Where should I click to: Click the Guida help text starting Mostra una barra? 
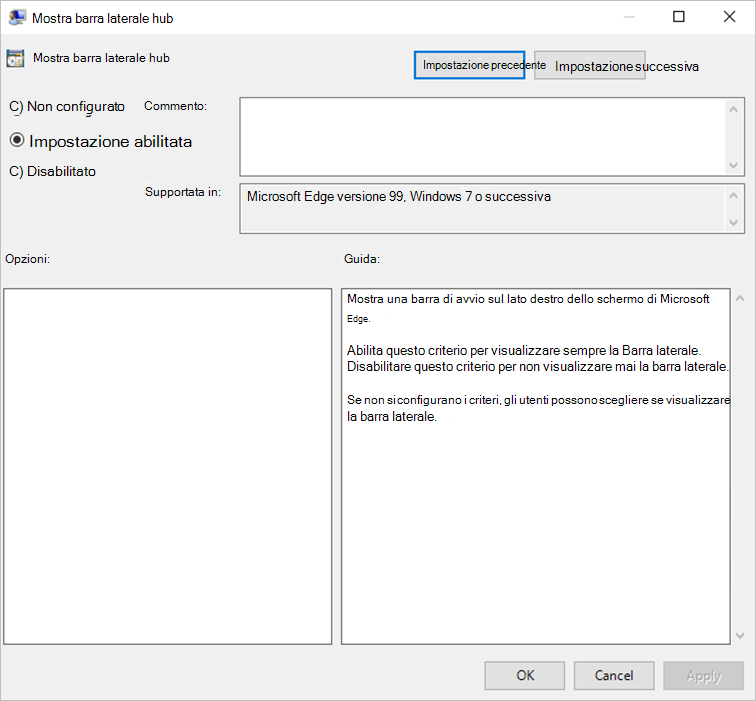tap(528, 308)
